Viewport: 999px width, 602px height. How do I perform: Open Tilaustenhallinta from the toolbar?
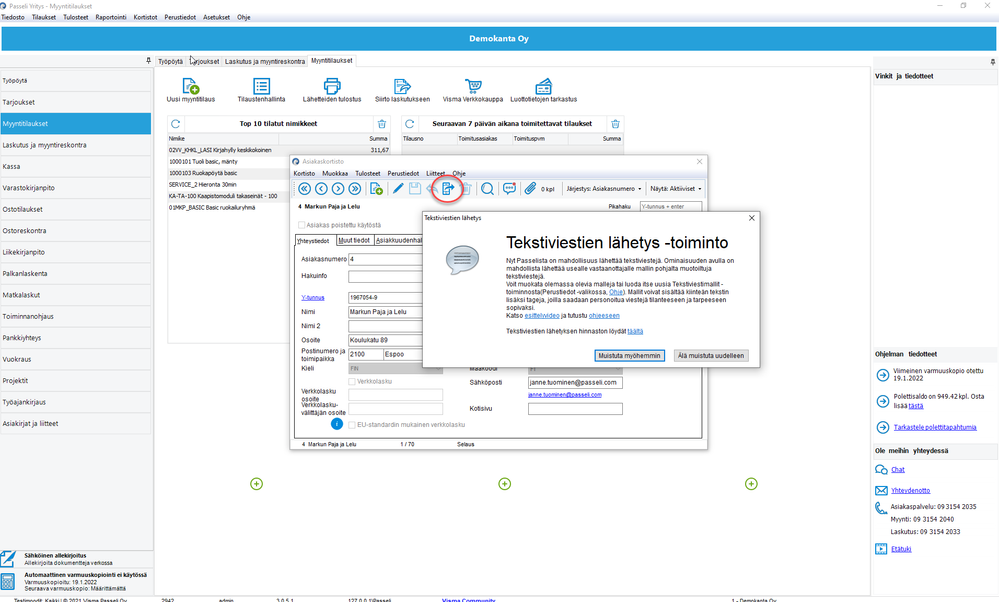tap(261, 86)
